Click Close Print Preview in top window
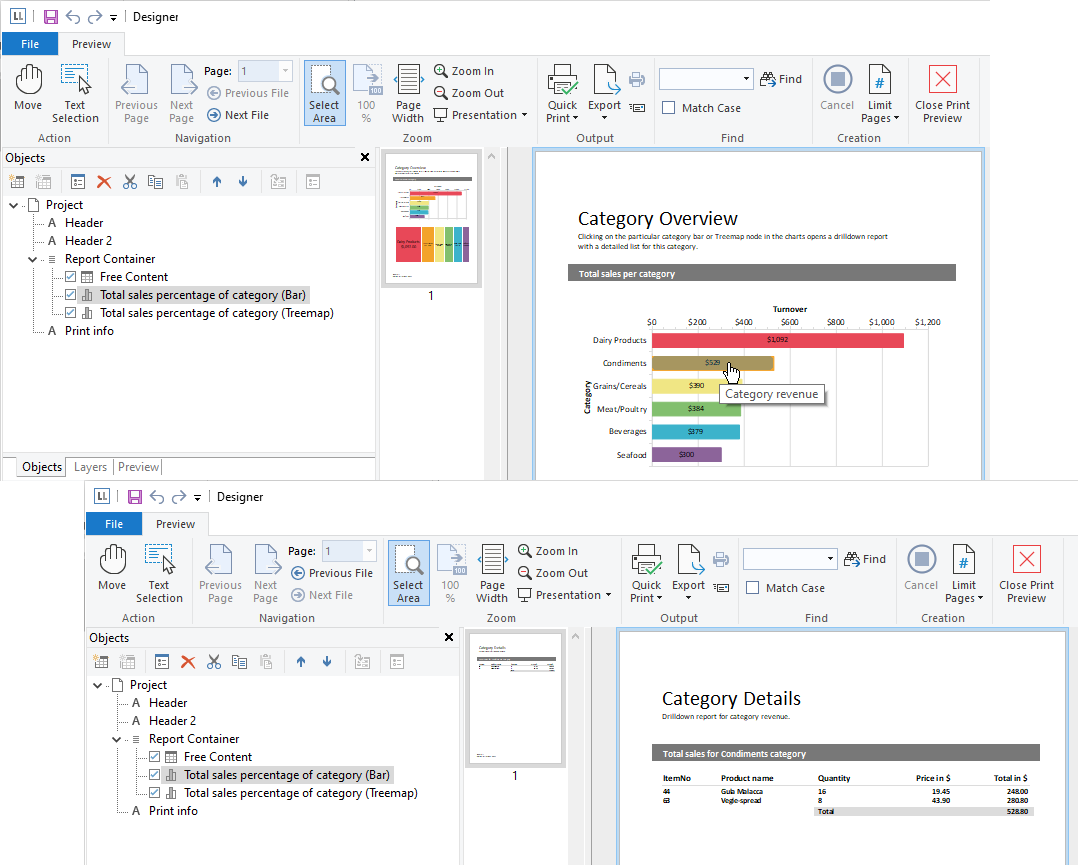Viewport: 1078px width, 865px height. click(x=943, y=94)
